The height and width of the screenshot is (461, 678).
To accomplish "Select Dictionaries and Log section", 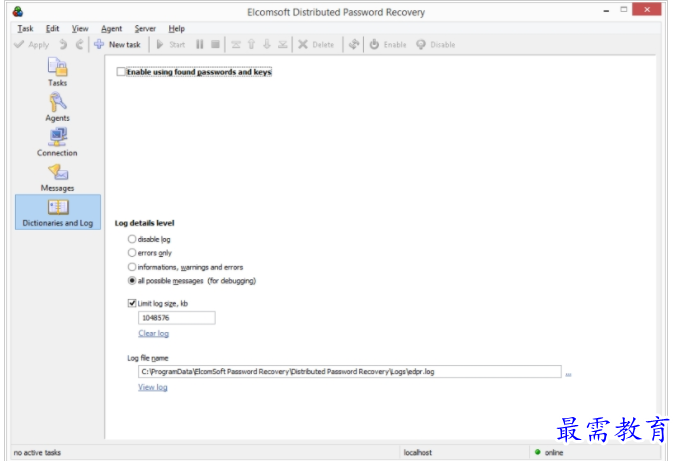I will (58, 212).
